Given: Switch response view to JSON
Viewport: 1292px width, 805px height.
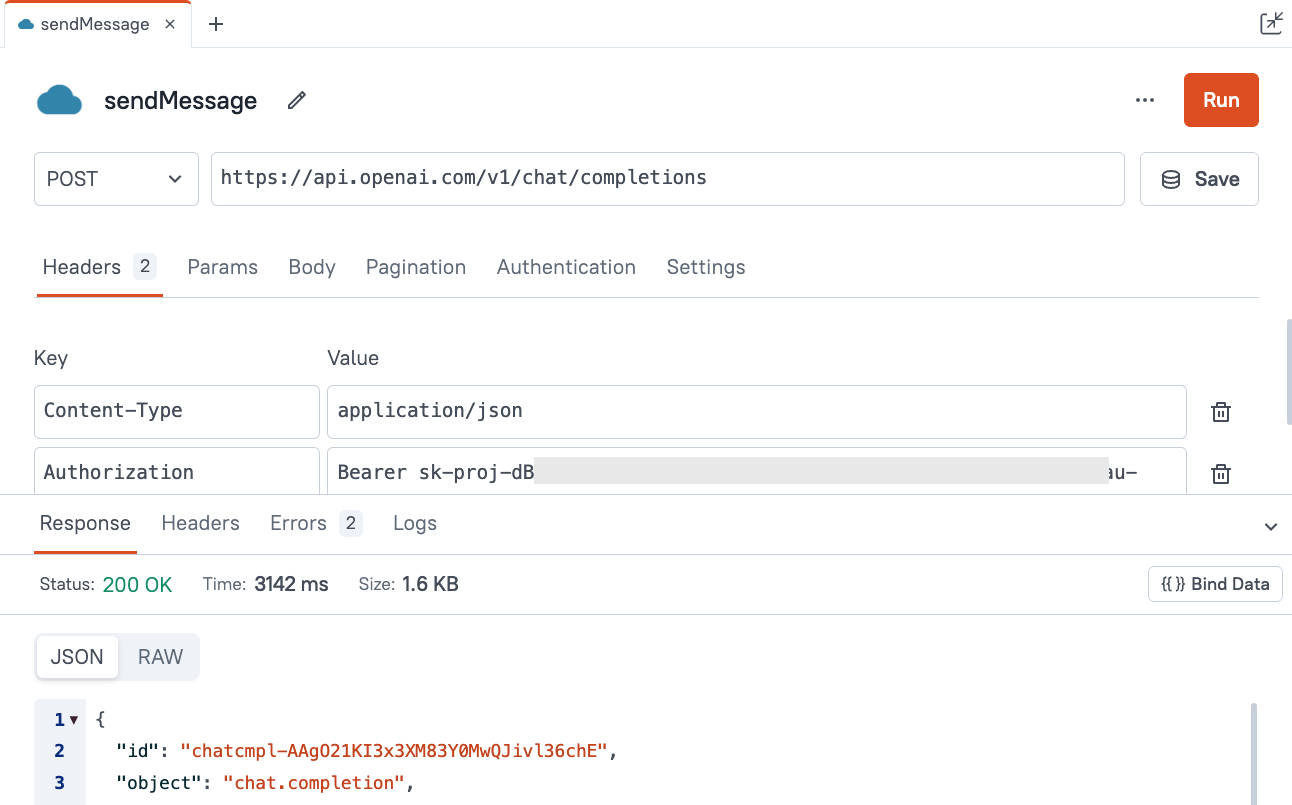Looking at the screenshot, I should click(77, 657).
